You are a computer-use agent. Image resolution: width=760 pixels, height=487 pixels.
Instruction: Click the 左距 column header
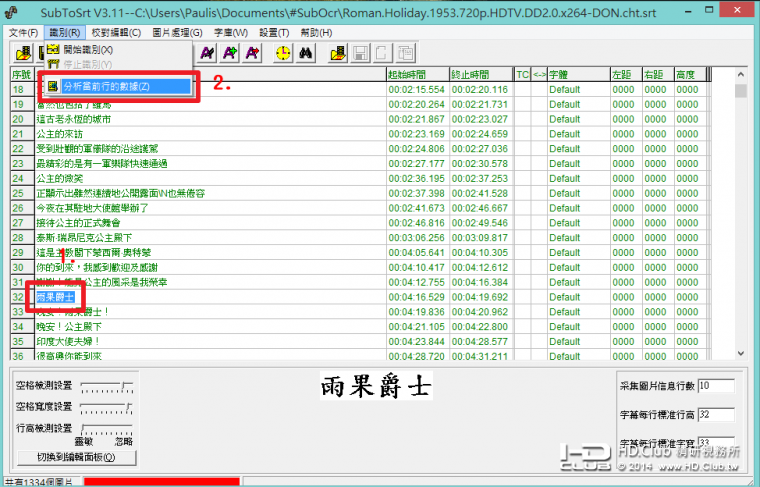[626, 75]
